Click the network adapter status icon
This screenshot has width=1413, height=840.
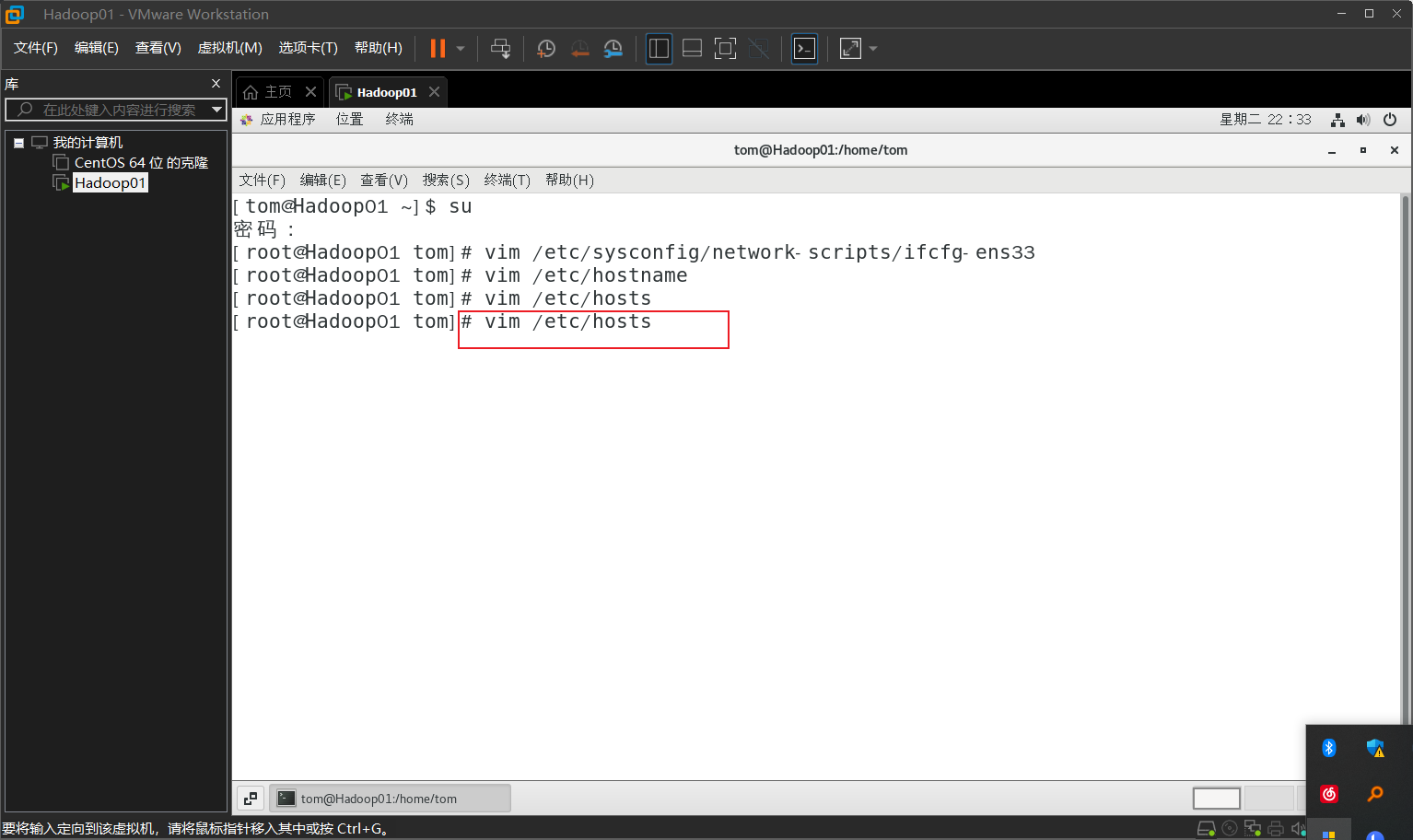click(x=1253, y=829)
